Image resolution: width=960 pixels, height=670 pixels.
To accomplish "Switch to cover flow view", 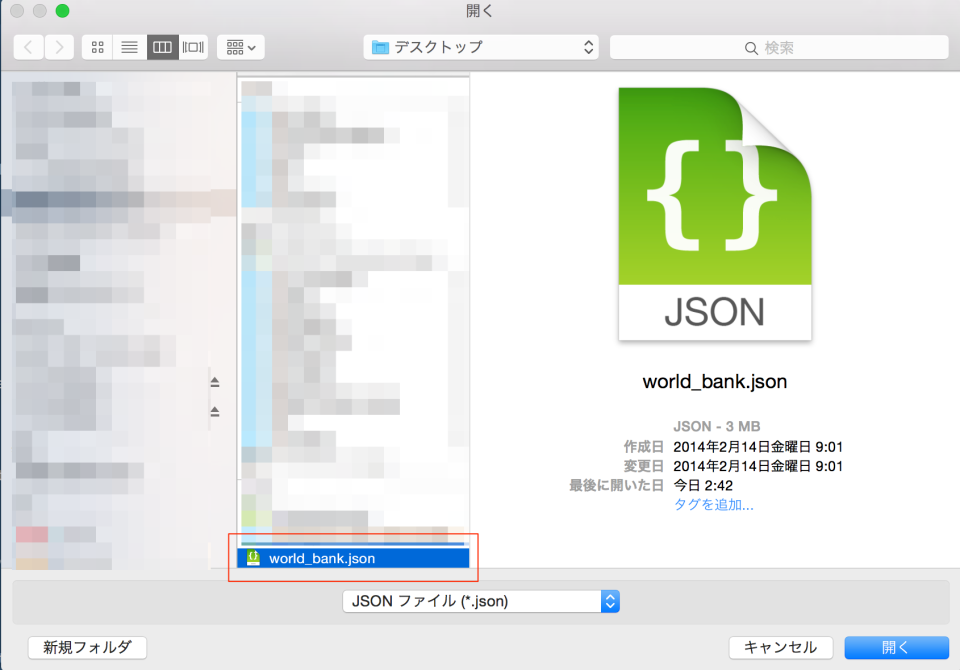I will [x=192, y=46].
